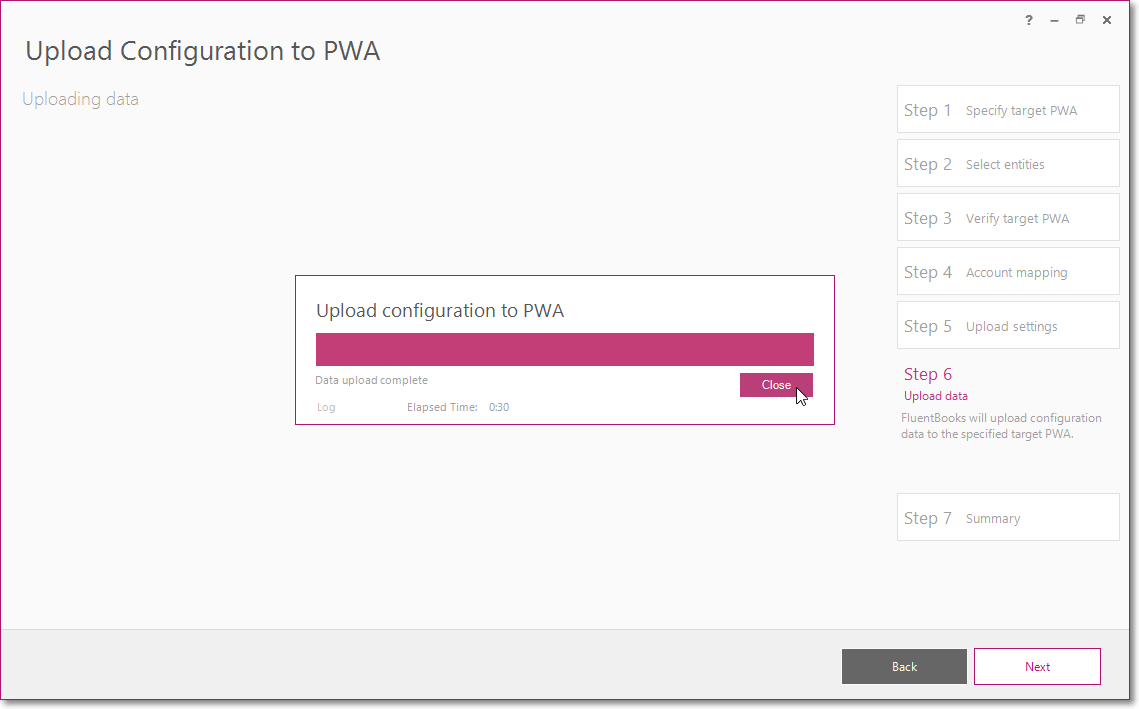The width and height of the screenshot is (1139, 709).
Task: Click the Next button
Action: coord(1037,666)
